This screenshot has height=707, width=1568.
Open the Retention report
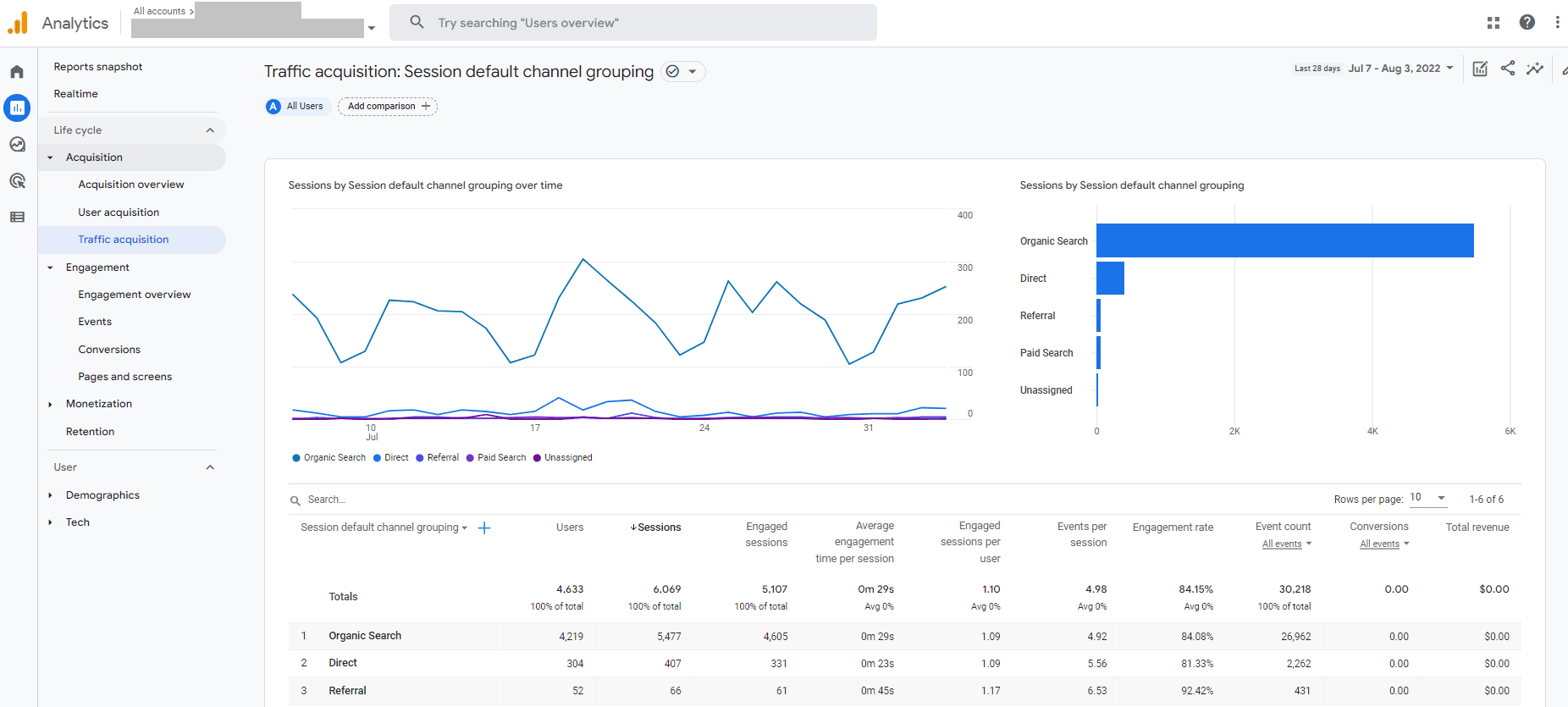click(x=91, y=432)
